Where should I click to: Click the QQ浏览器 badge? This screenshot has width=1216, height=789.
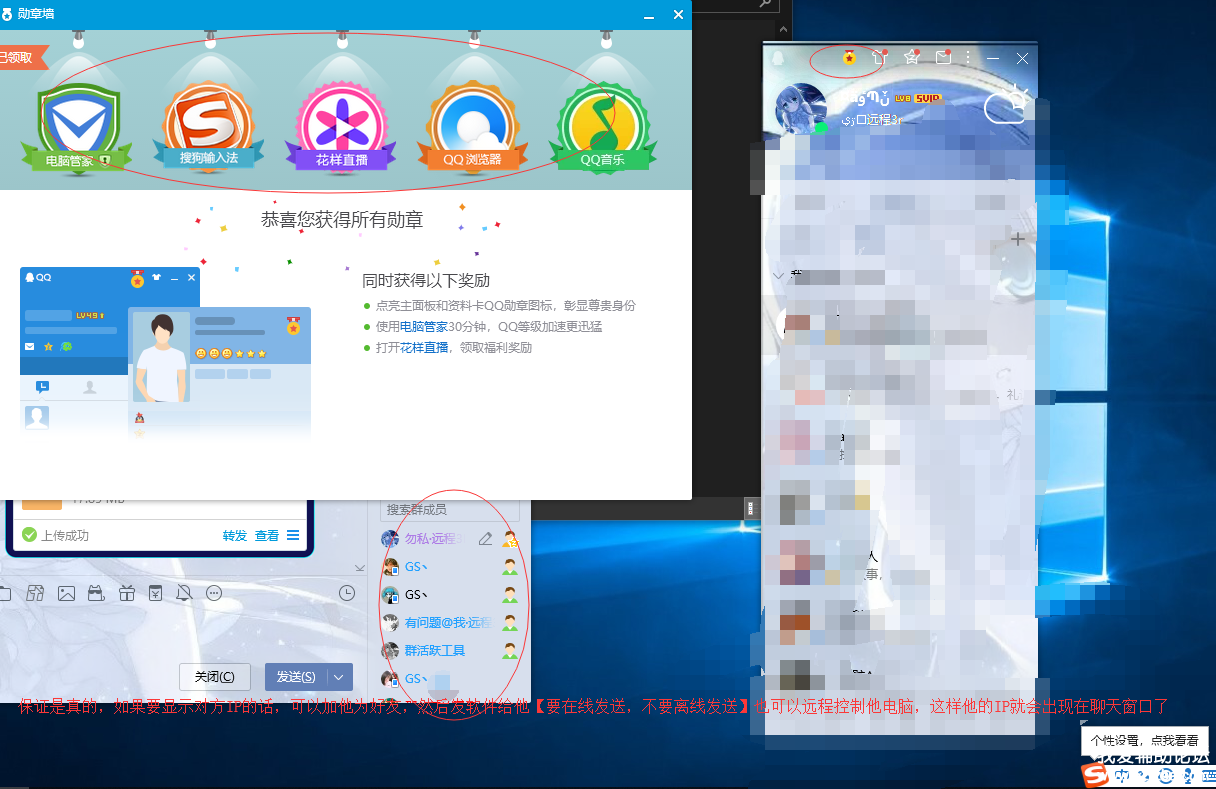(x=472, y=127)
